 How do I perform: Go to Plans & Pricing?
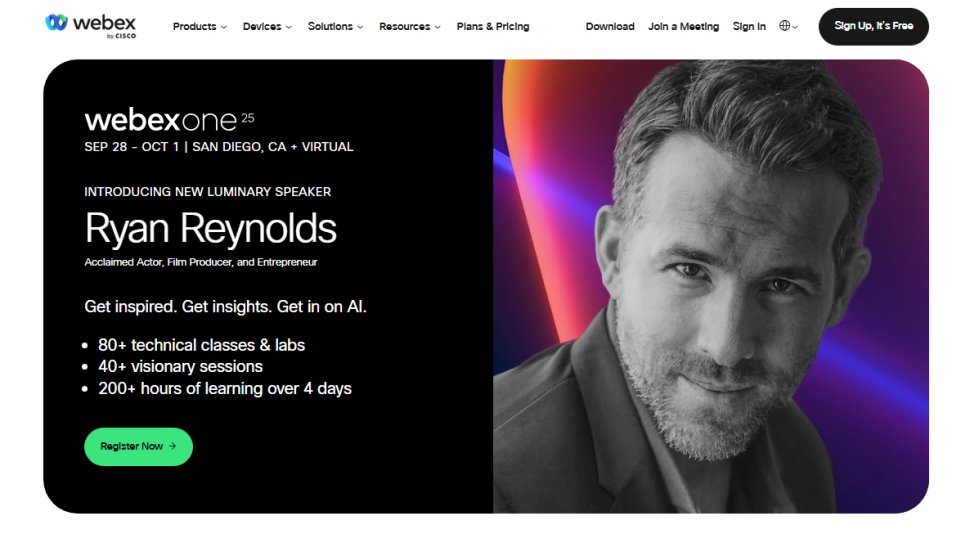[x=493, y=27]
